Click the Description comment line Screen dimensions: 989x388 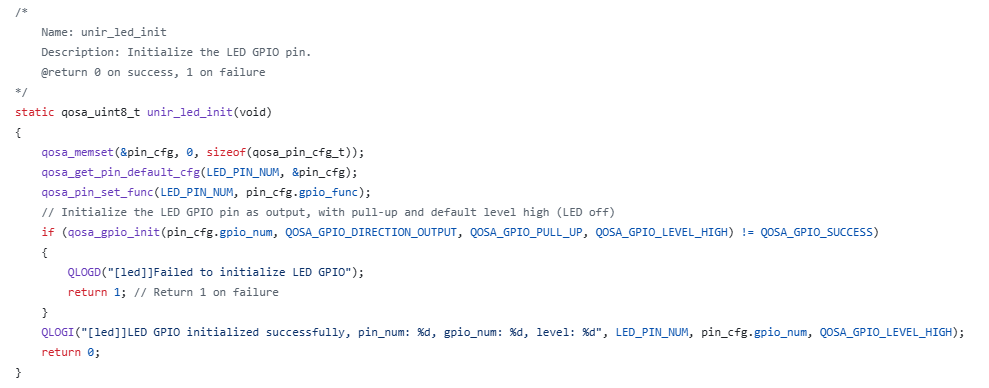click(x=177, y=52)
